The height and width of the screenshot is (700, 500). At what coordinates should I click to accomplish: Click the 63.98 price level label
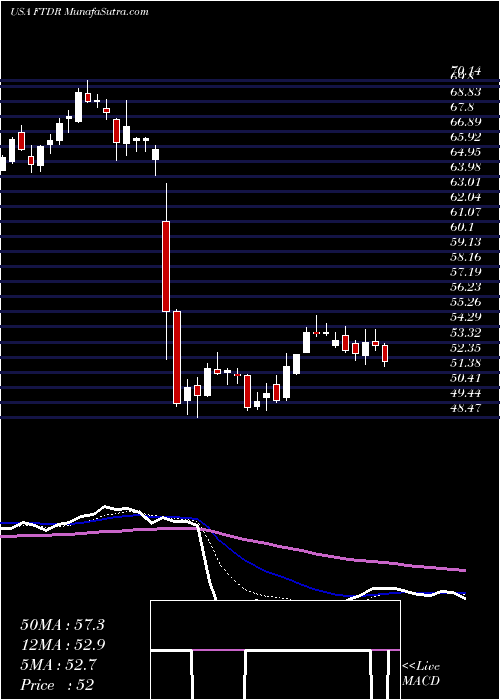pos(466,167)
